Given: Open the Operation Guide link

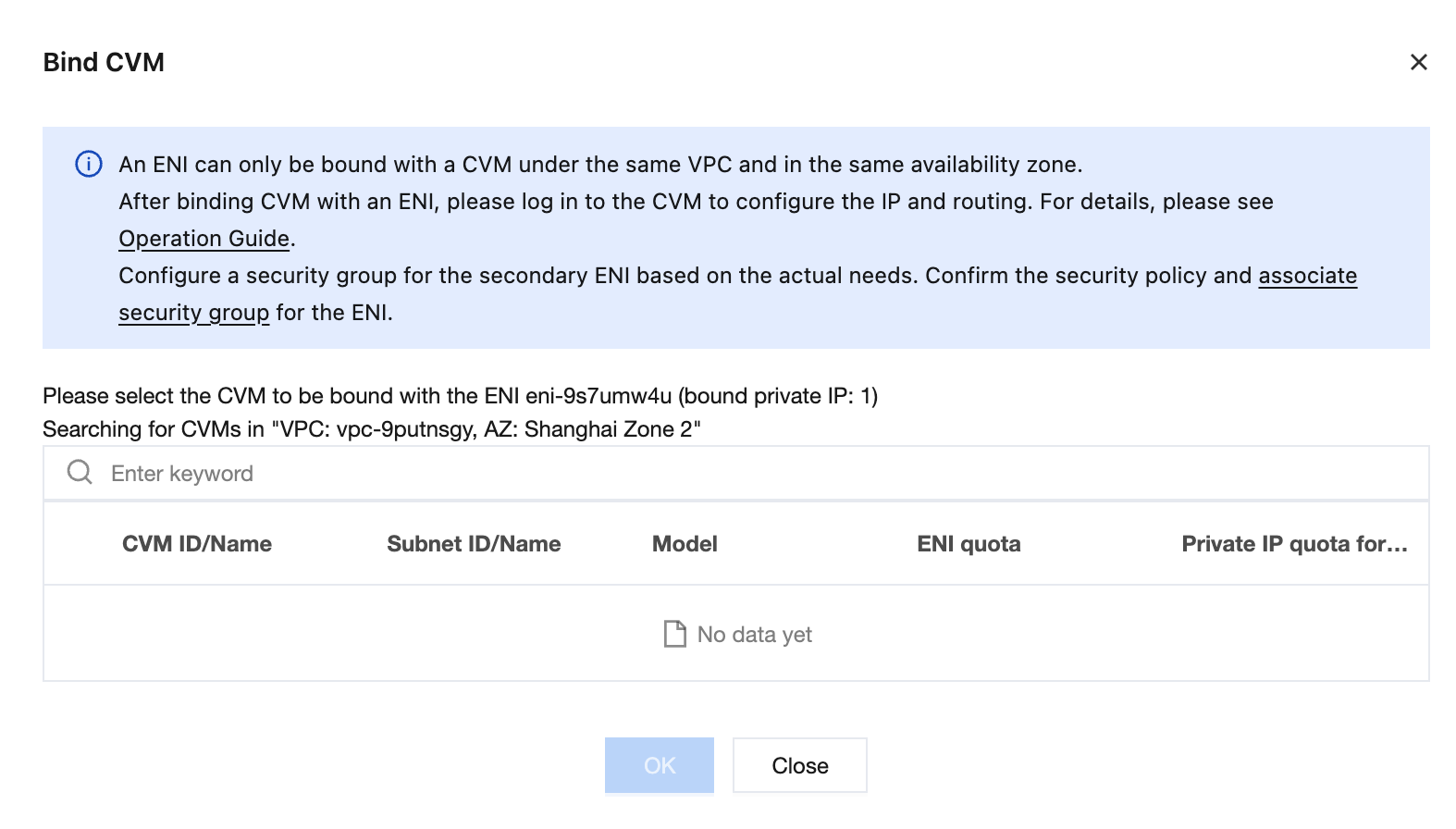Looking at the screenshot, I should [204, 239].
